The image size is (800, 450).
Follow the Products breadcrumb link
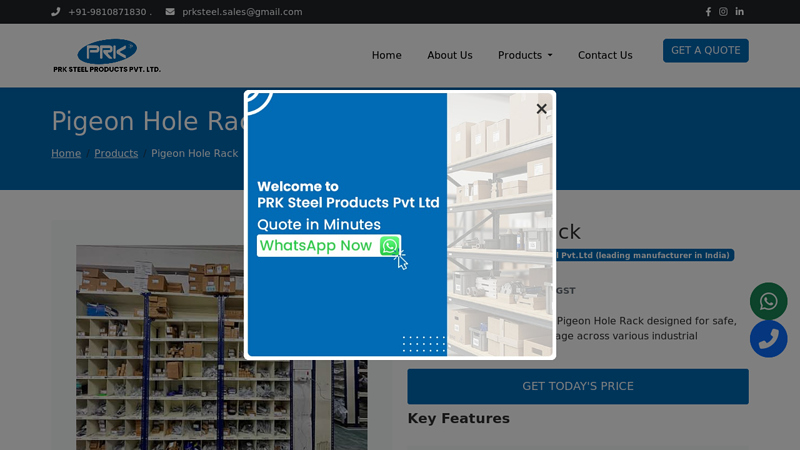point(116,153)
